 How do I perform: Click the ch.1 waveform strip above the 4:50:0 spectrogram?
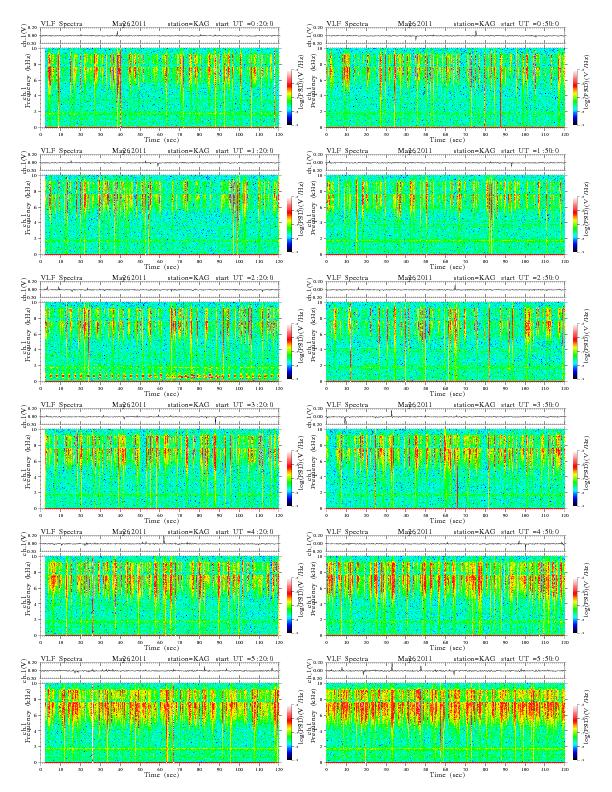coord(445,543)
